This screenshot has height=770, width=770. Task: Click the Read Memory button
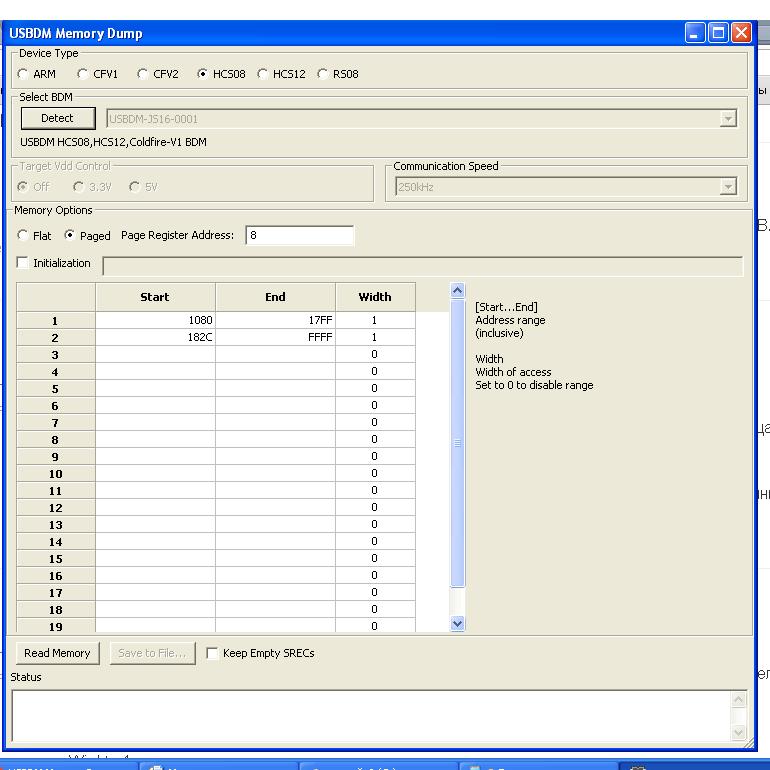point(57,653)
